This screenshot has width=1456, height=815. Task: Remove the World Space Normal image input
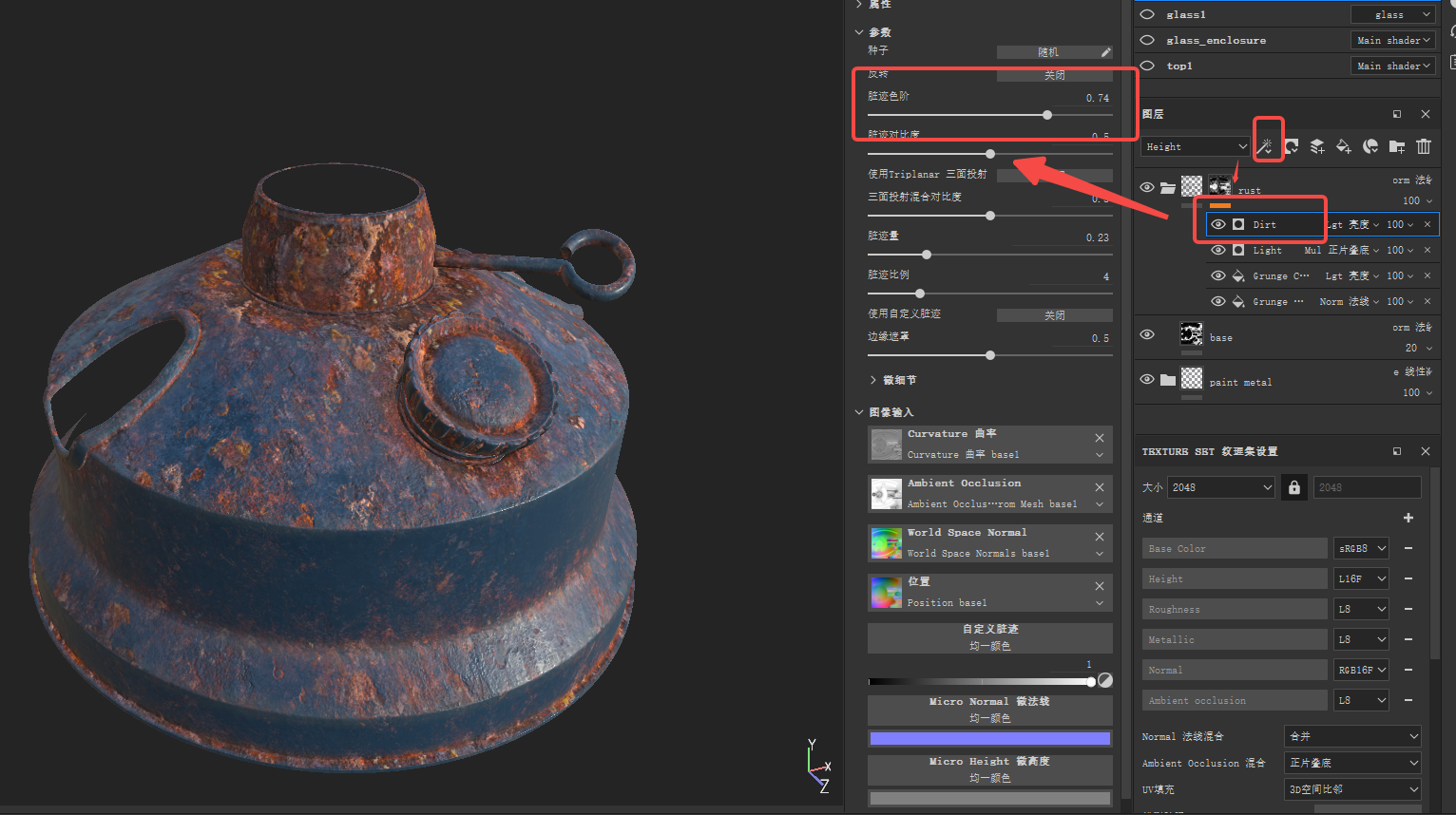click(x=1100, y=537)
